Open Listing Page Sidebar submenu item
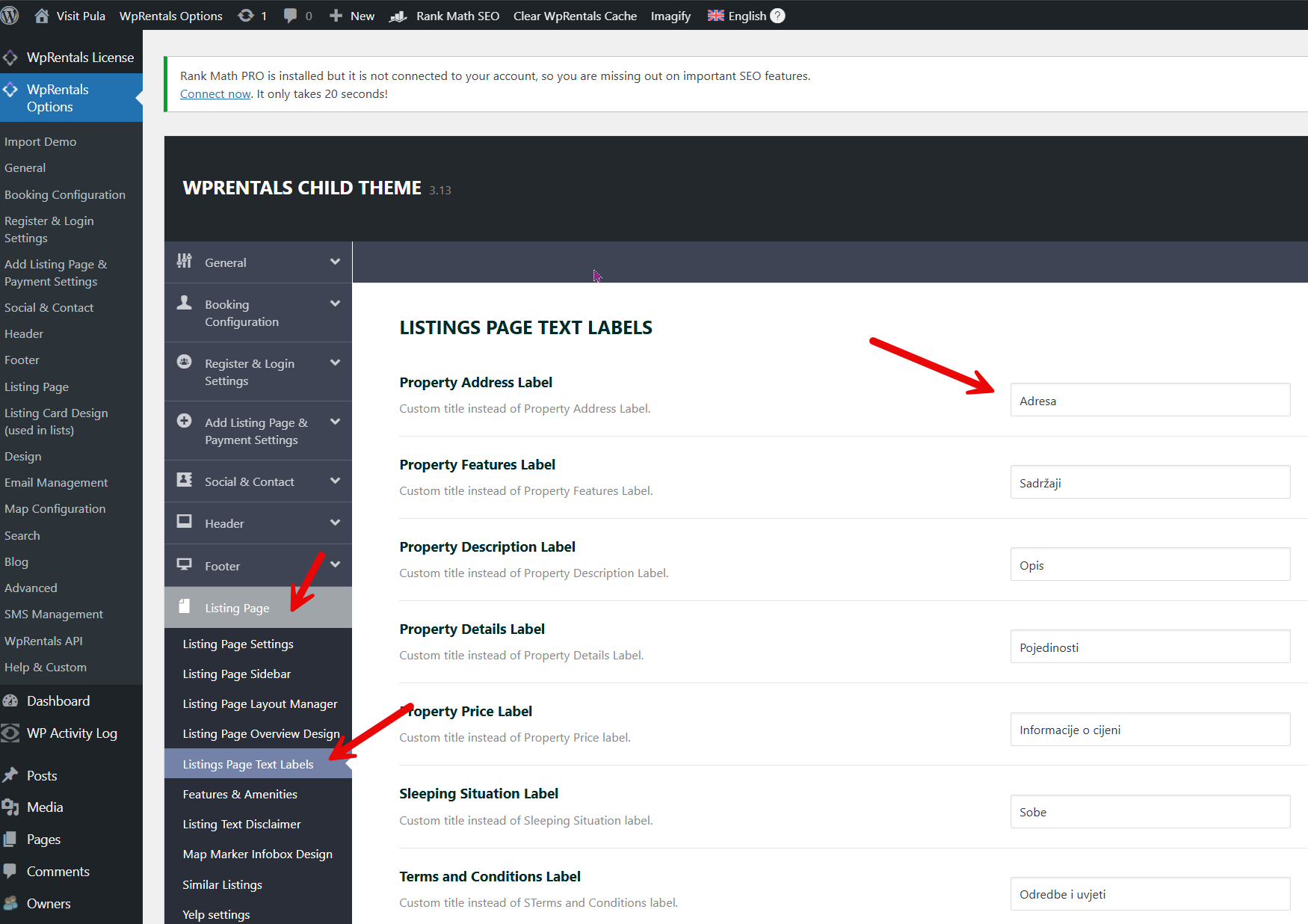Viewport: 1308px width, 924px height. click(x=237, y=674)
